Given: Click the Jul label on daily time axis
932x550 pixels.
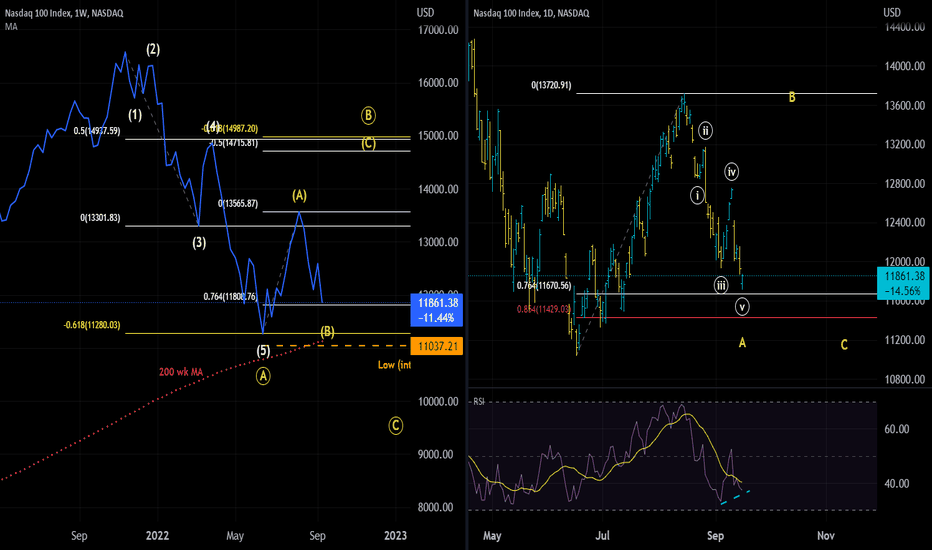Looking at the screenshot, I should pyautogui.click(x=603, y=536).
